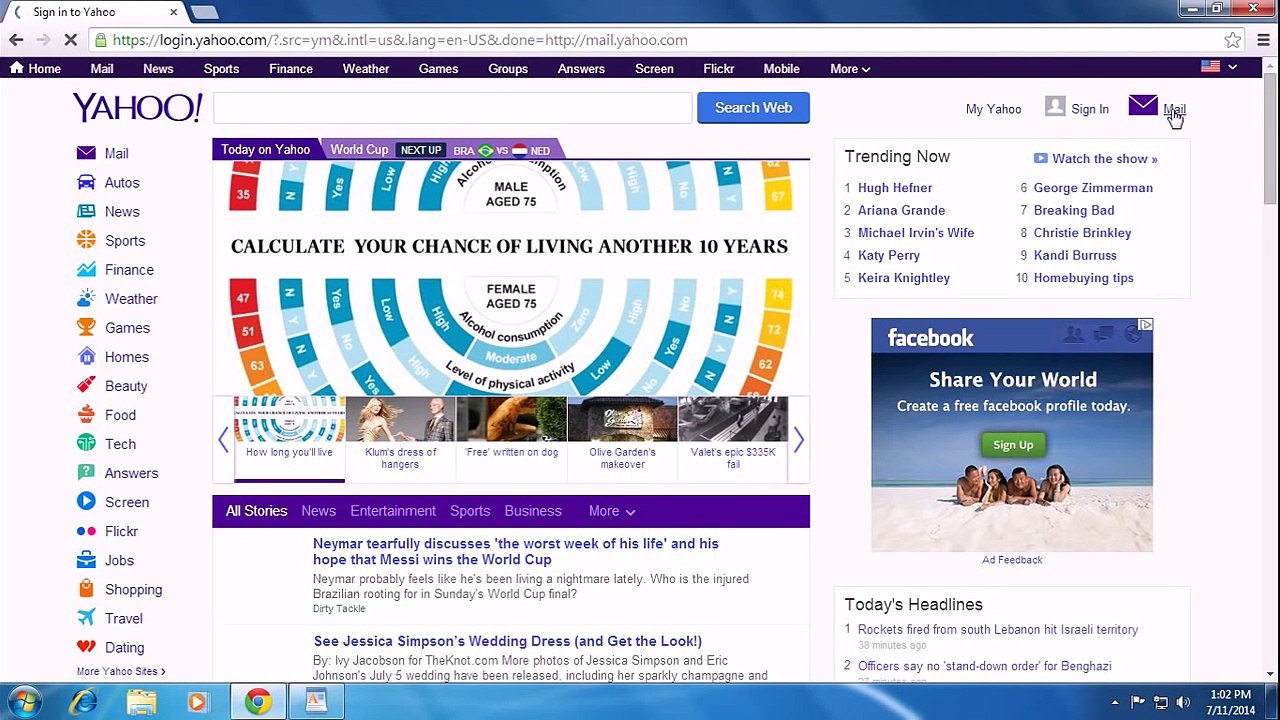Select the All Stories tab
This screenshot has height=720, width=1280.
pos(256,511)
